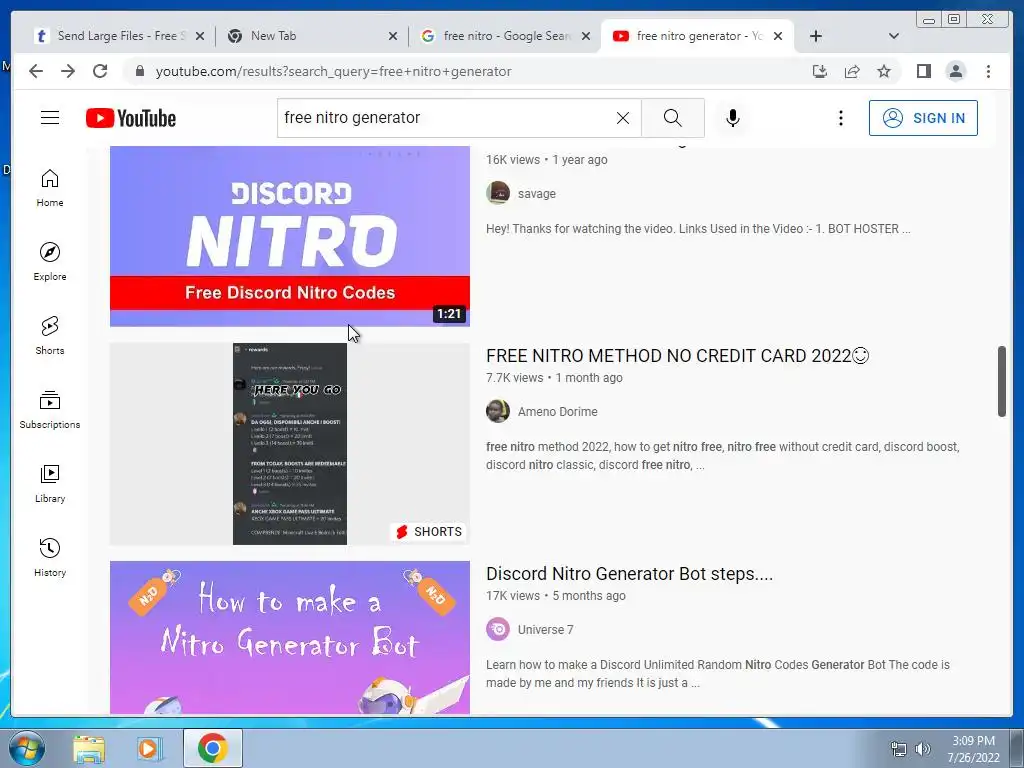The image size is (1024, 768).
Task: Click description starting Hey! Thanks for watching
Action: point(697,229)
